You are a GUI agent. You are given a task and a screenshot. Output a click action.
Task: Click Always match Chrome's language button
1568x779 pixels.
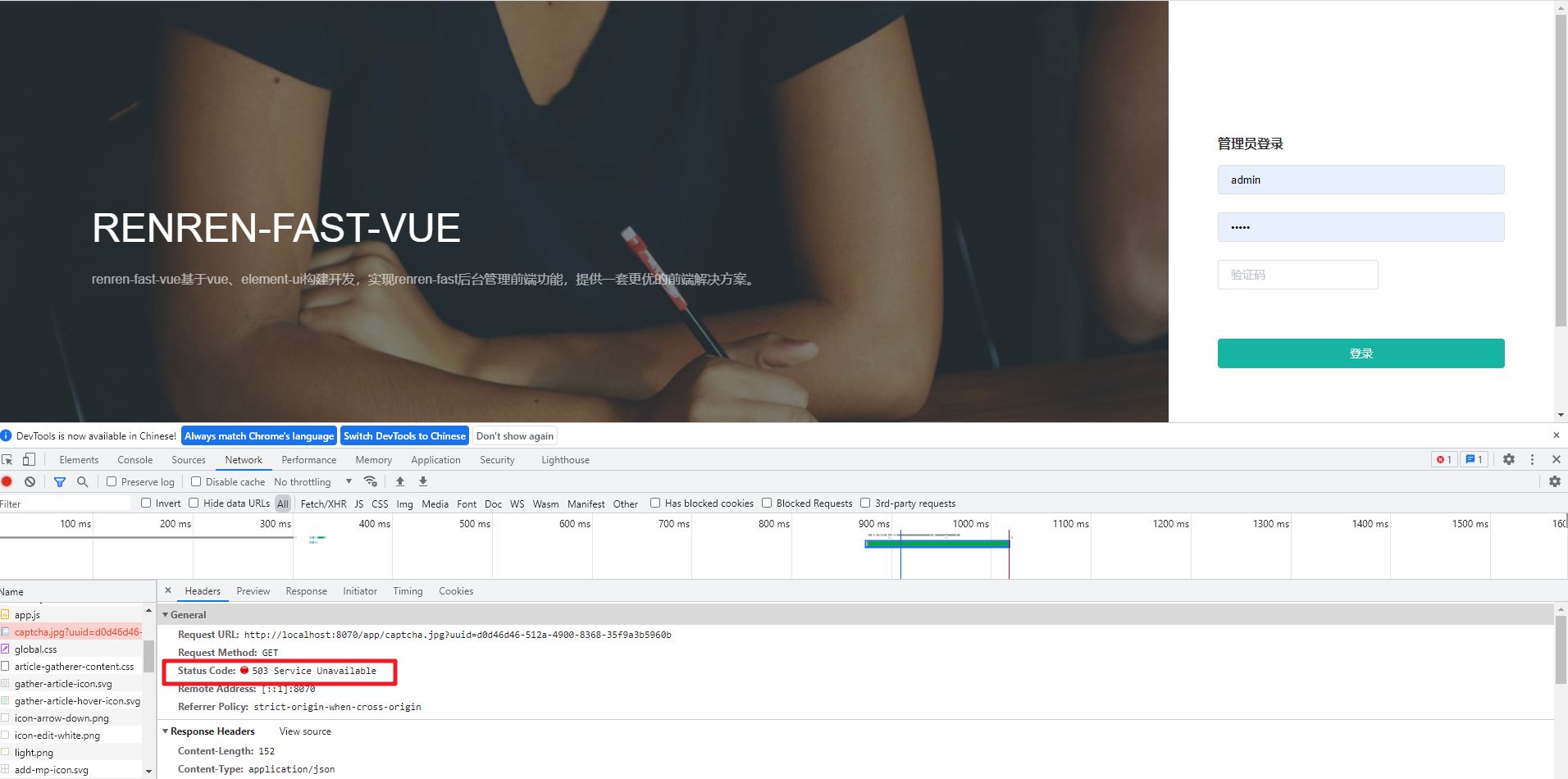click(x=259, y=436)
